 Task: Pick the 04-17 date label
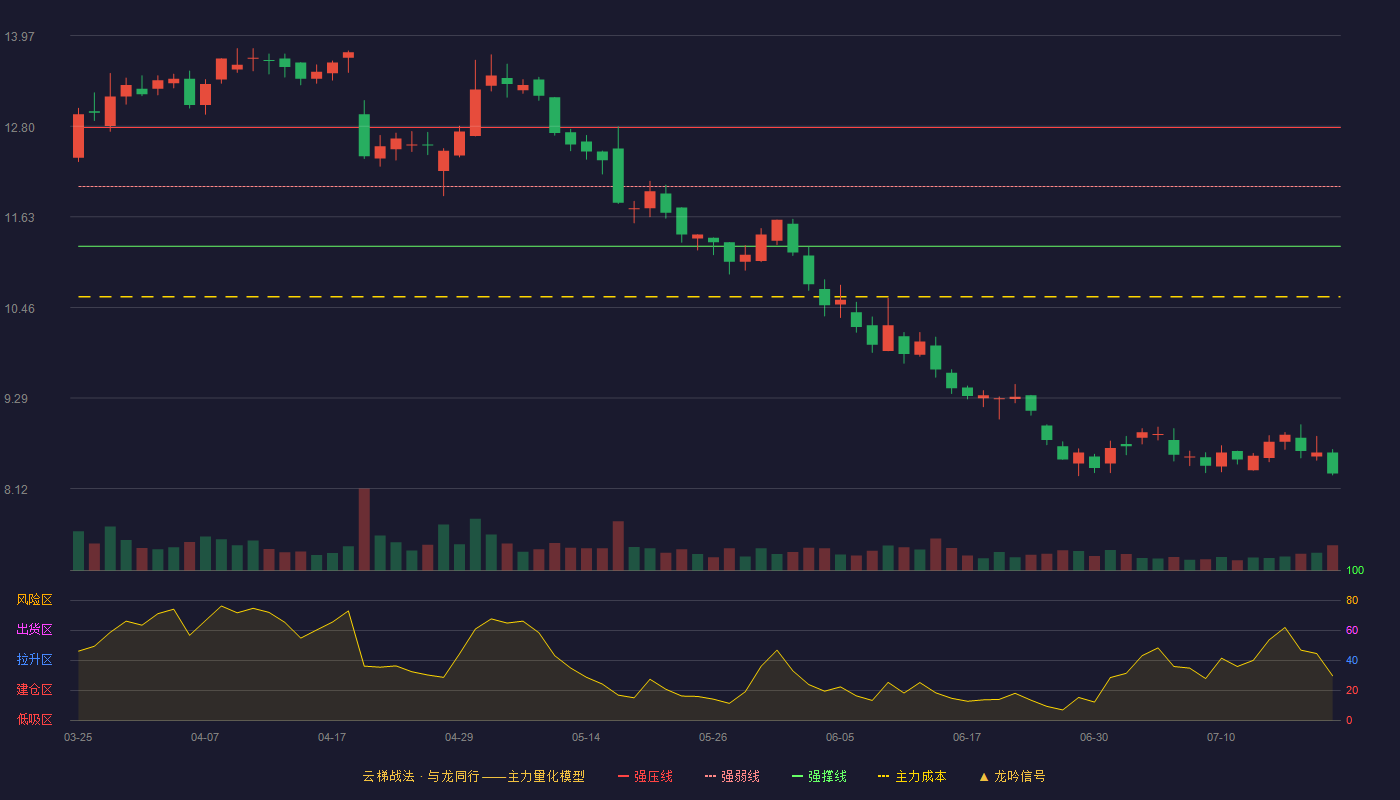(332, 737)
